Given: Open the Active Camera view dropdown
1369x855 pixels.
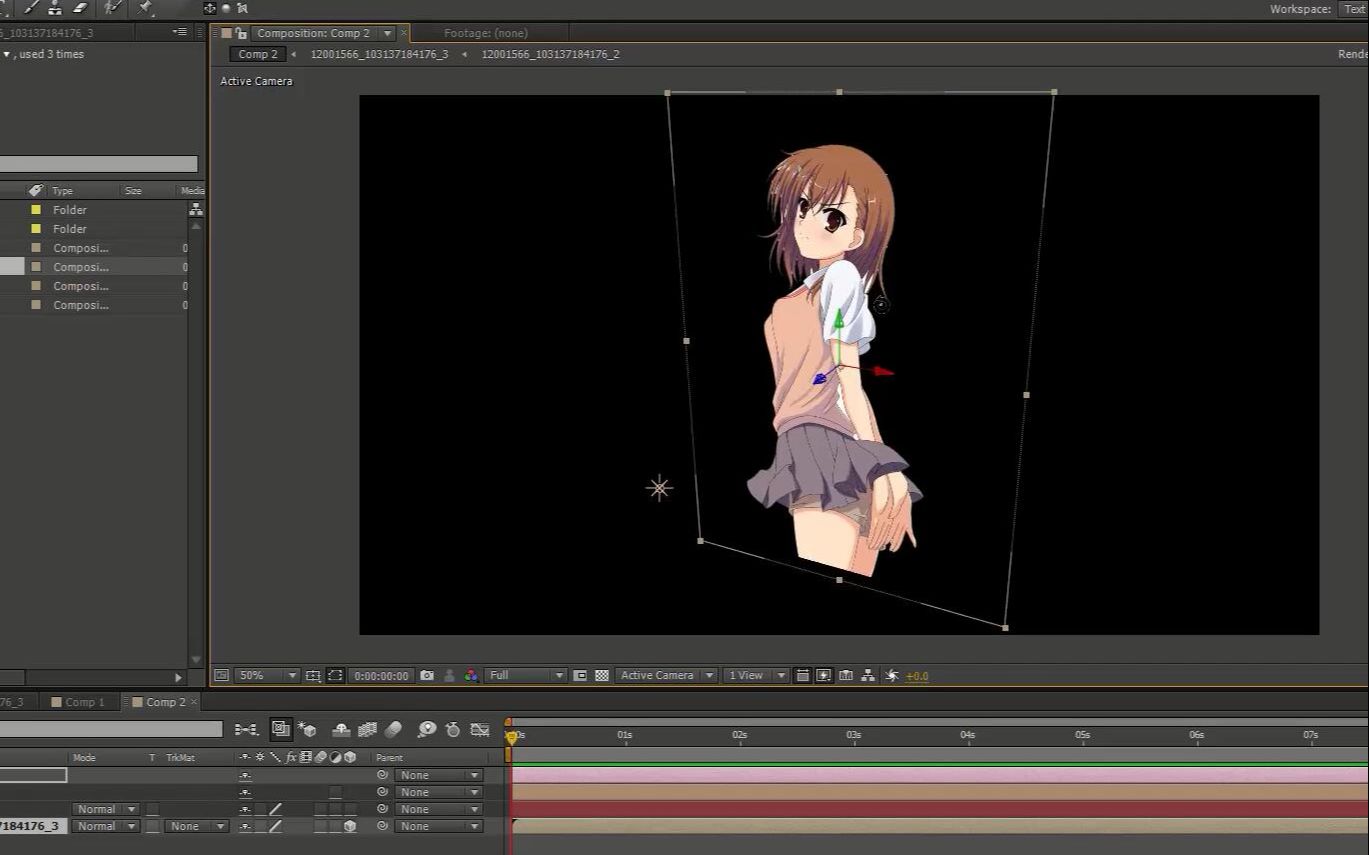Looking at the screenshot, I should (x=666, y=676).
